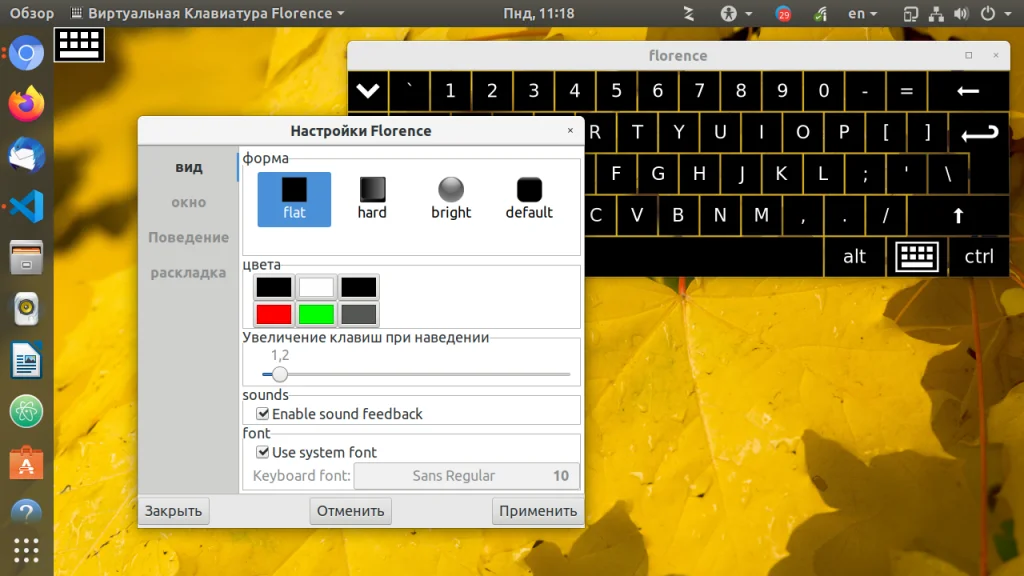Open Visual Studio Code from the dock
This screenshot has width=1024, height=576.
point(27,206)
